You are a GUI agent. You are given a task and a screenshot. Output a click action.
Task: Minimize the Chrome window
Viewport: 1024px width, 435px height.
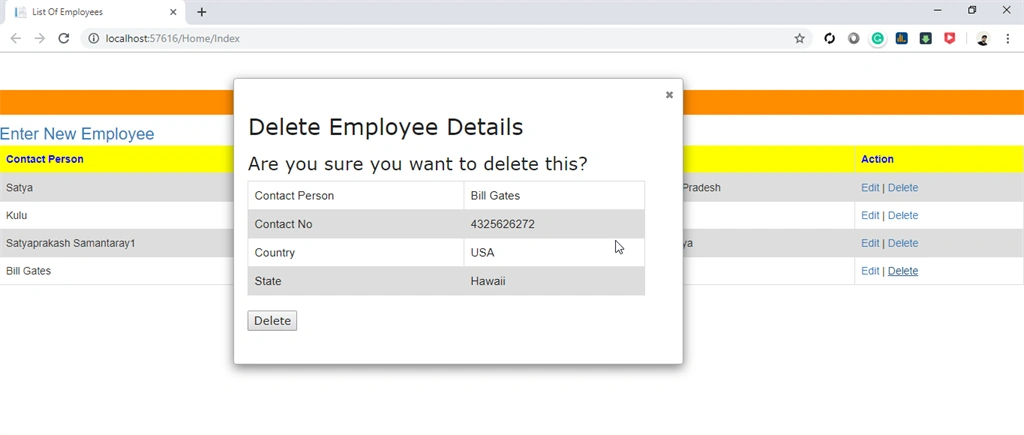pyautogui.click(x=938, y=10)
